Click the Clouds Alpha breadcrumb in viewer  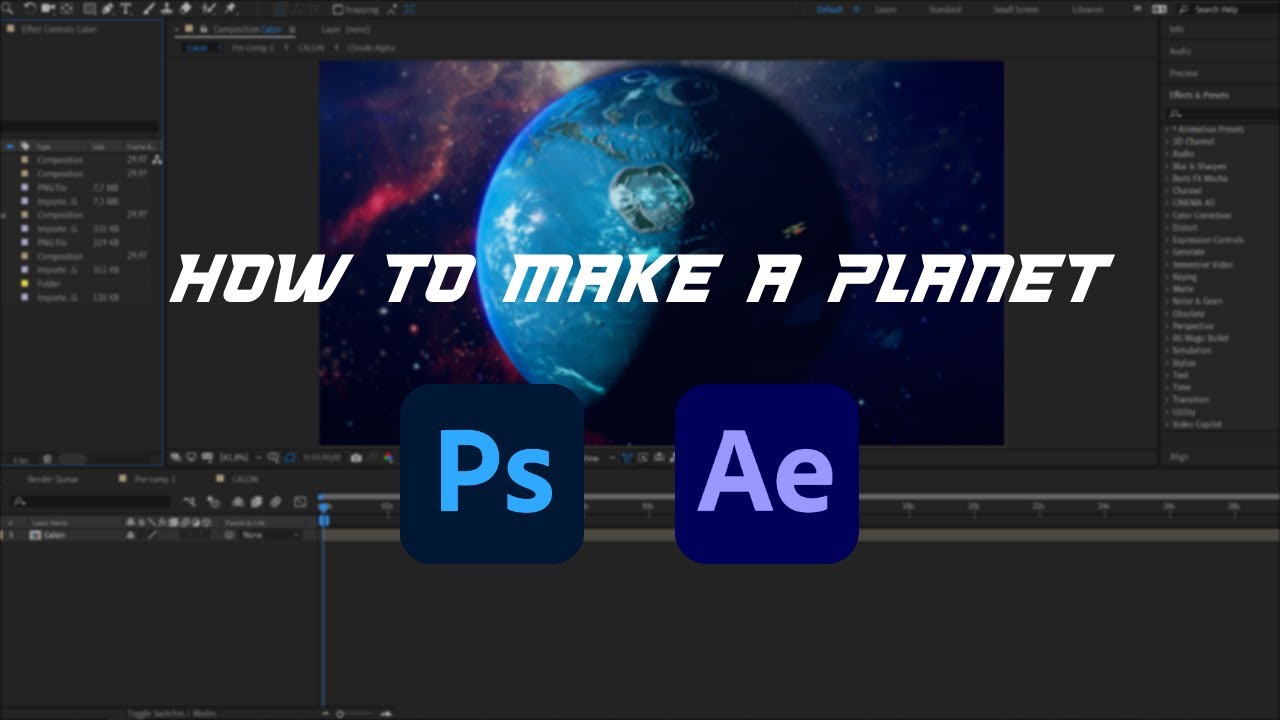tap(371, 47)
